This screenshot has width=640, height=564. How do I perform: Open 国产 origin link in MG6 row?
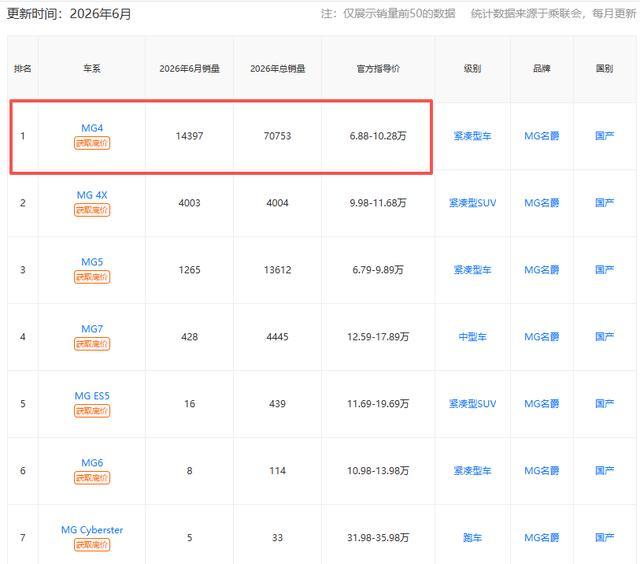[x=604, y=471]
